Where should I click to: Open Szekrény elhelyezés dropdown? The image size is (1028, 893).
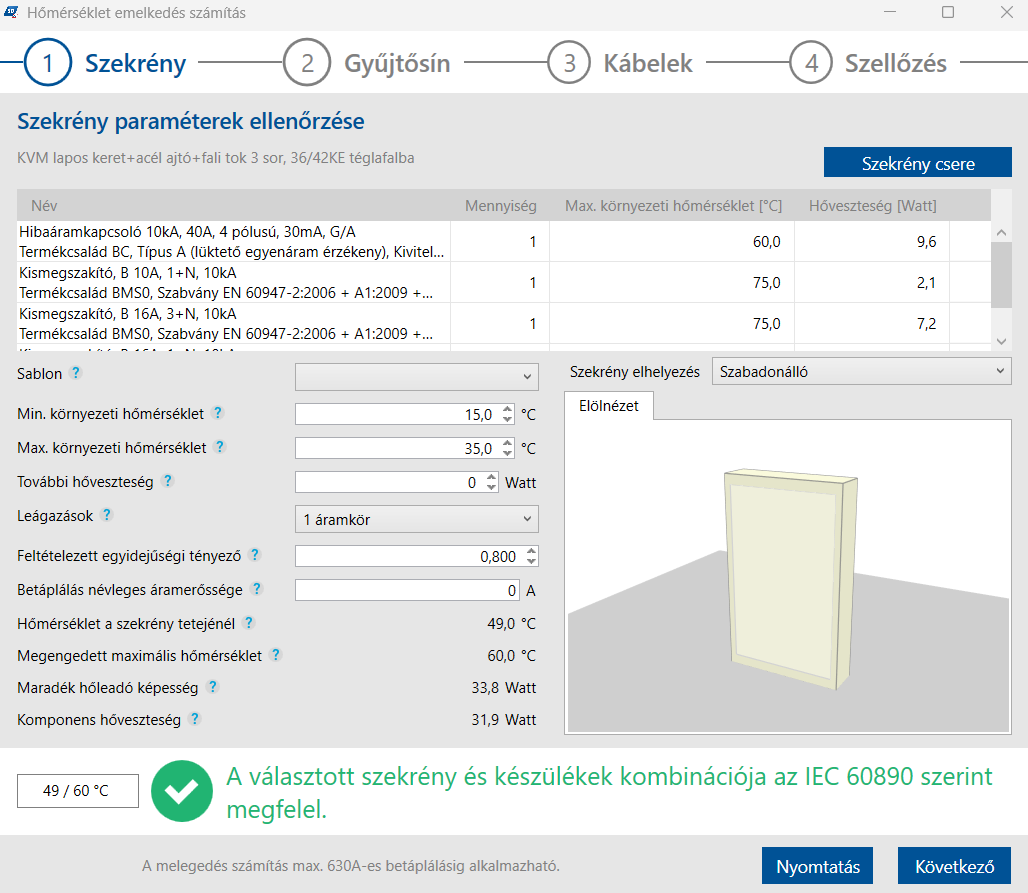click(x=861, y=371)
